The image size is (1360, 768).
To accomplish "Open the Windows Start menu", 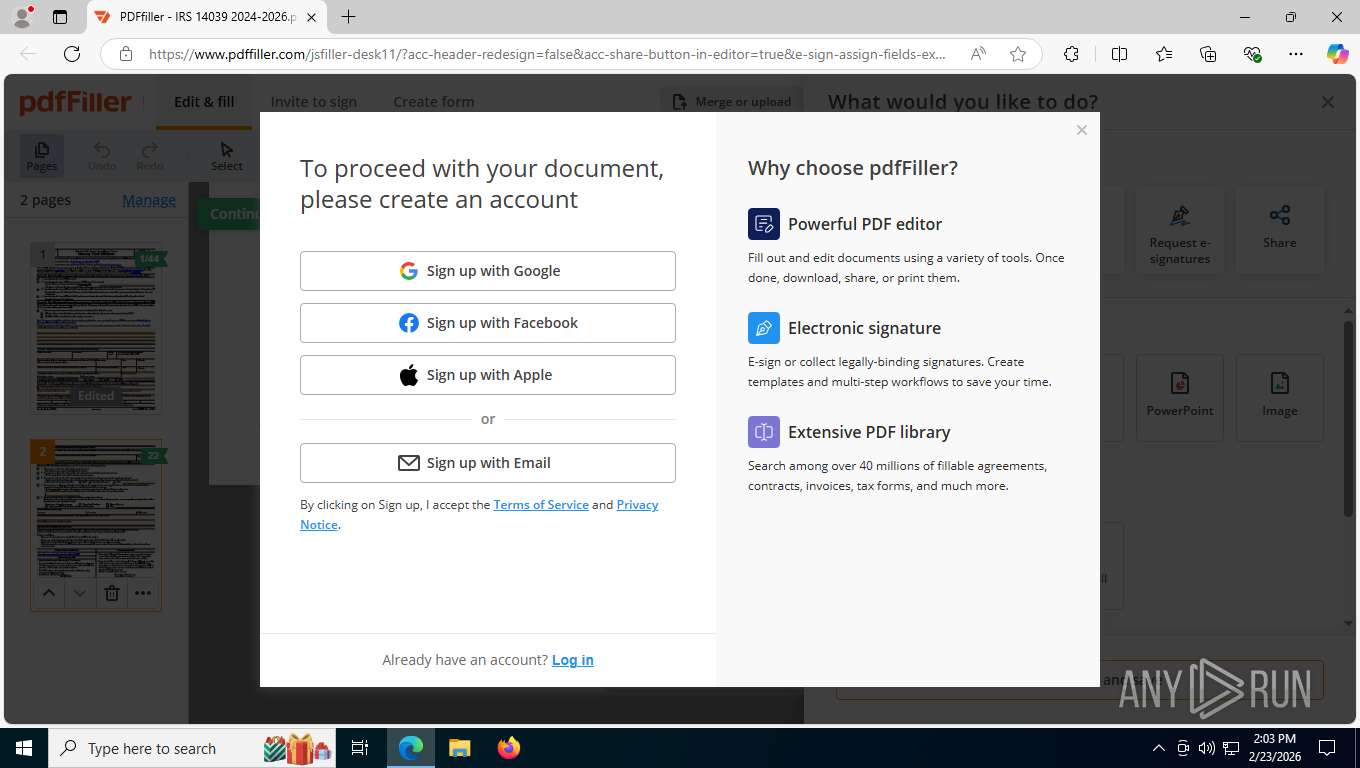I will [24, 748].
